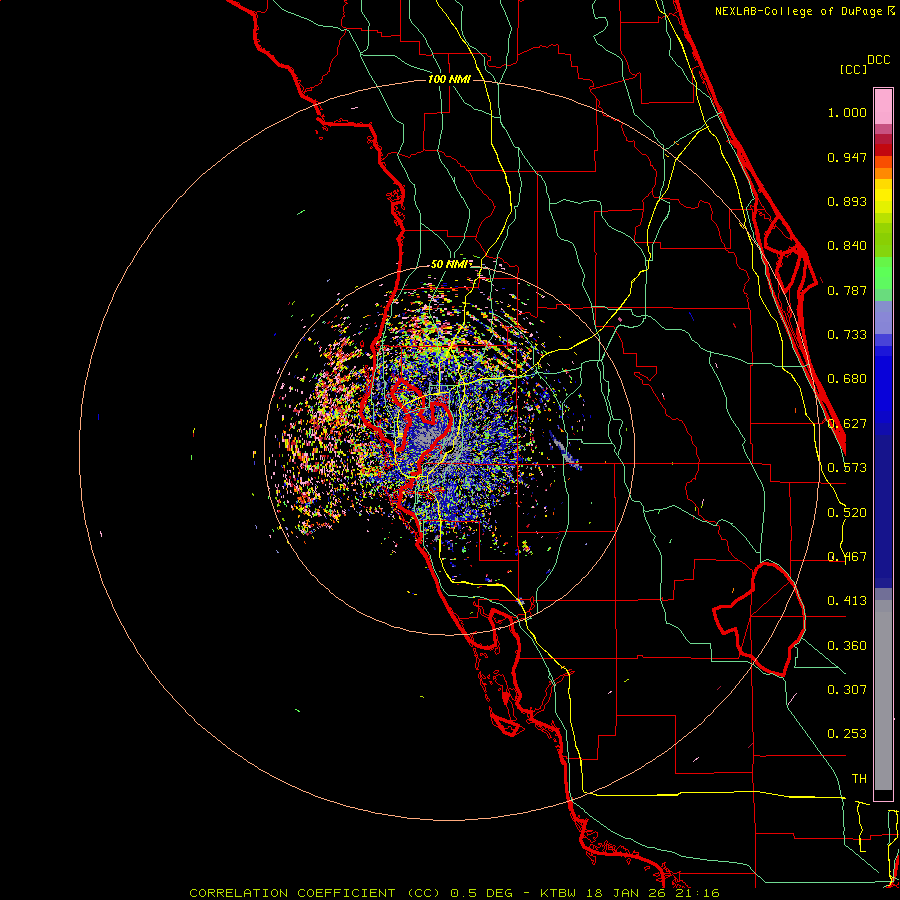This screenshot has width=900, height=900.
Task: Click the 0.680 scale value
Action: tap(847, 379)
